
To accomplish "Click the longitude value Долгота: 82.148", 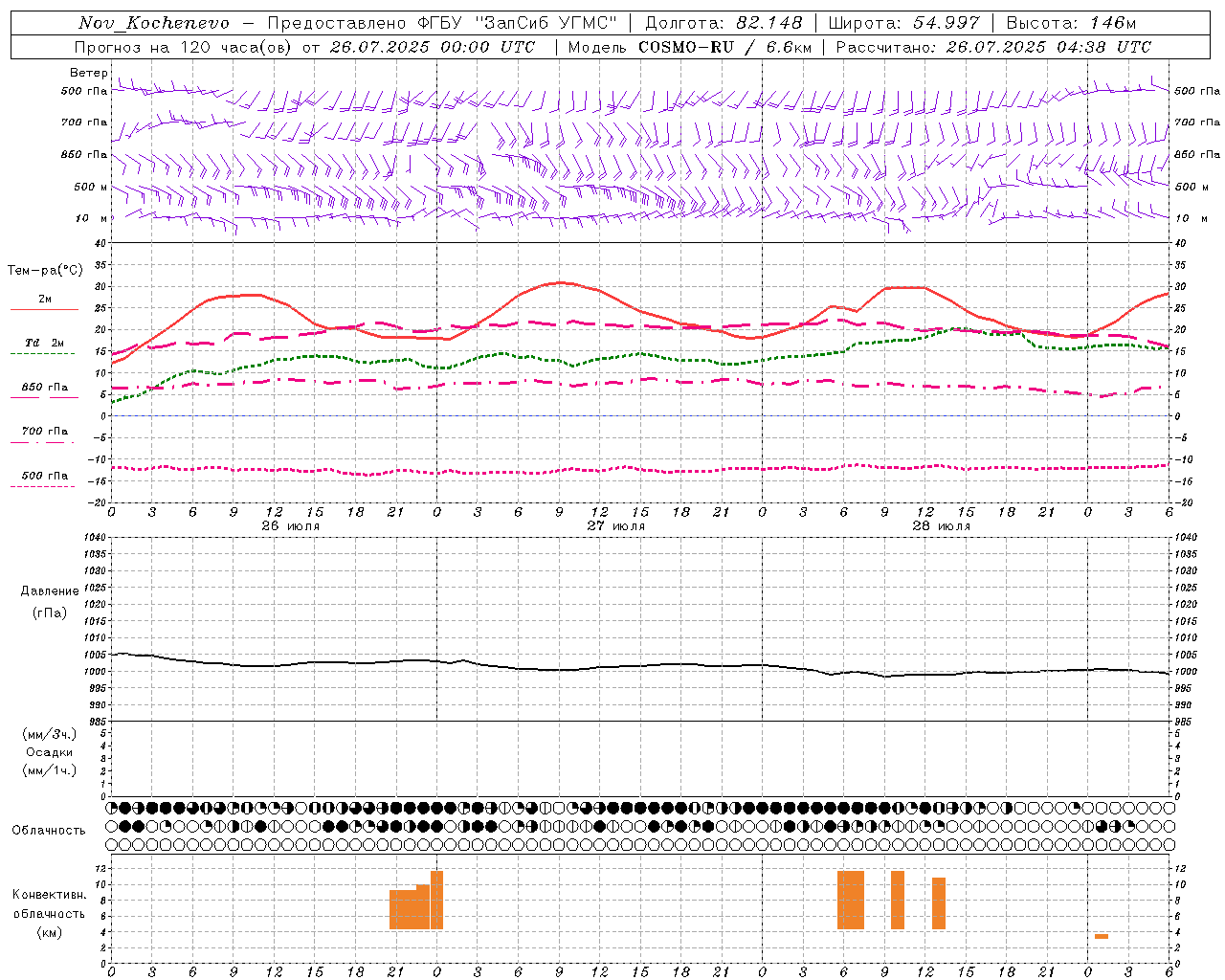I will pyautogui.click(x=724, y=23).
